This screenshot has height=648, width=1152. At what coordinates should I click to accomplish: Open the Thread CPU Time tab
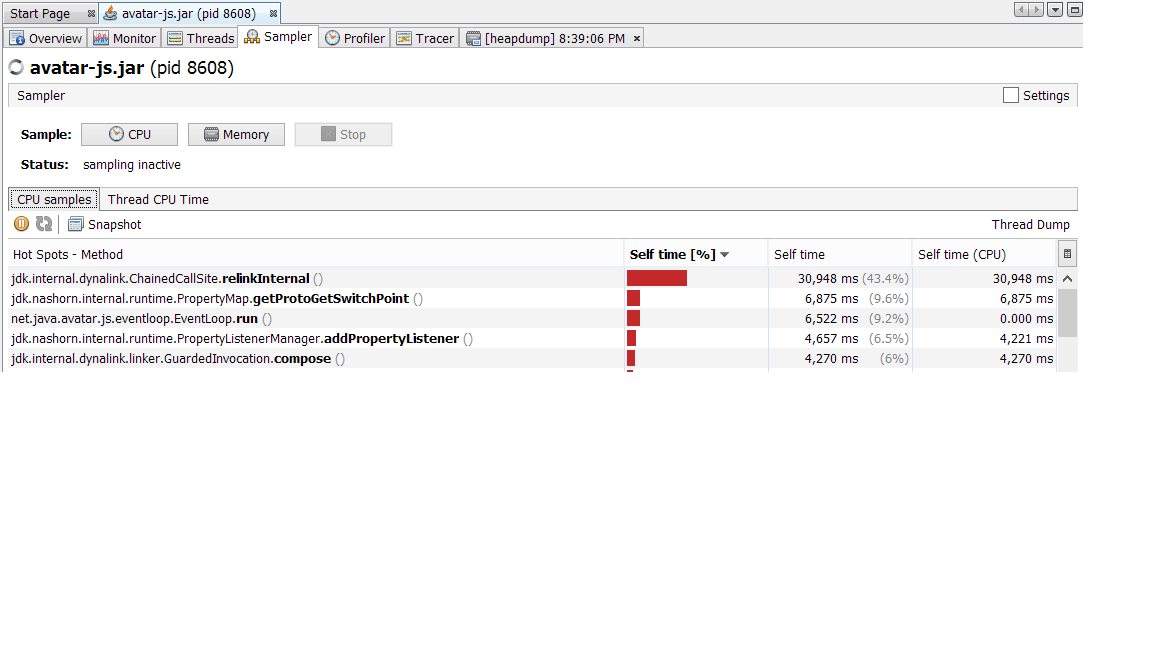click(x=158, y=199)
